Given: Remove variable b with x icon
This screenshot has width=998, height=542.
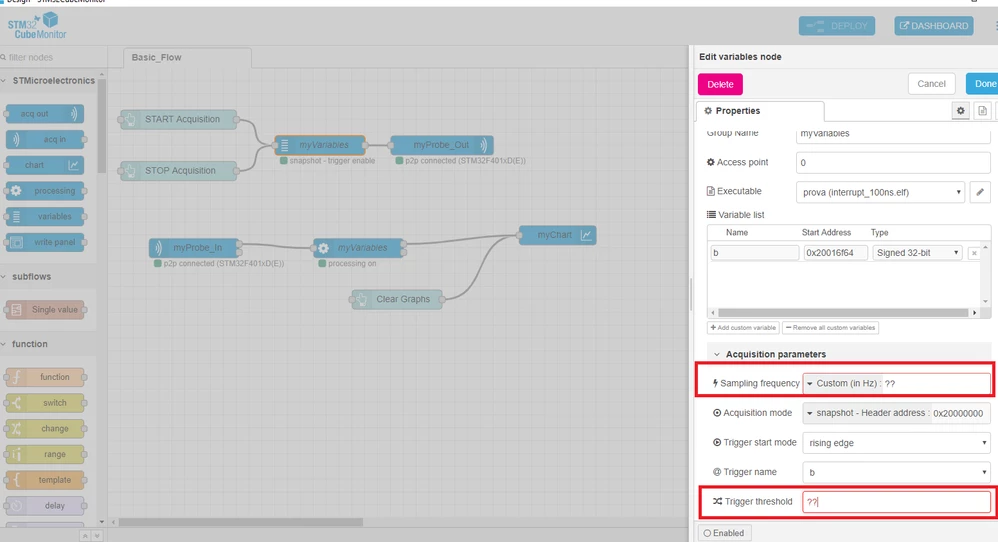Looking at the screenshot, I should click(974, 253).
